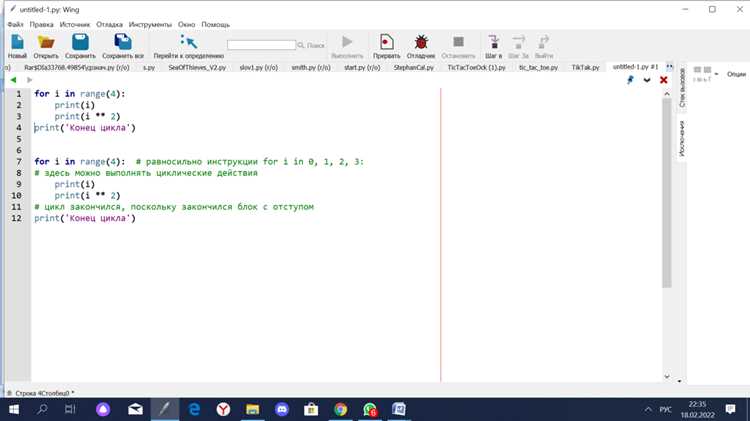Image resolution: width=750 pixels, height=421 pixels.
Task: Open the Помощь menu
Action: pyautogui.click(x=215, y=24)
